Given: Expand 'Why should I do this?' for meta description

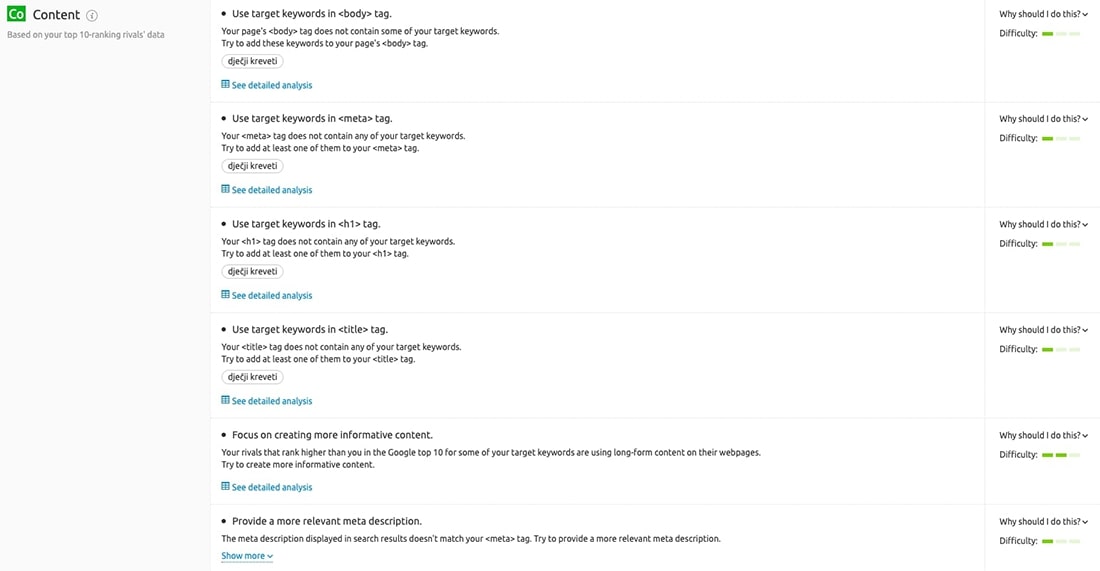Looking at the screenshot, I should pos(1043,522).
